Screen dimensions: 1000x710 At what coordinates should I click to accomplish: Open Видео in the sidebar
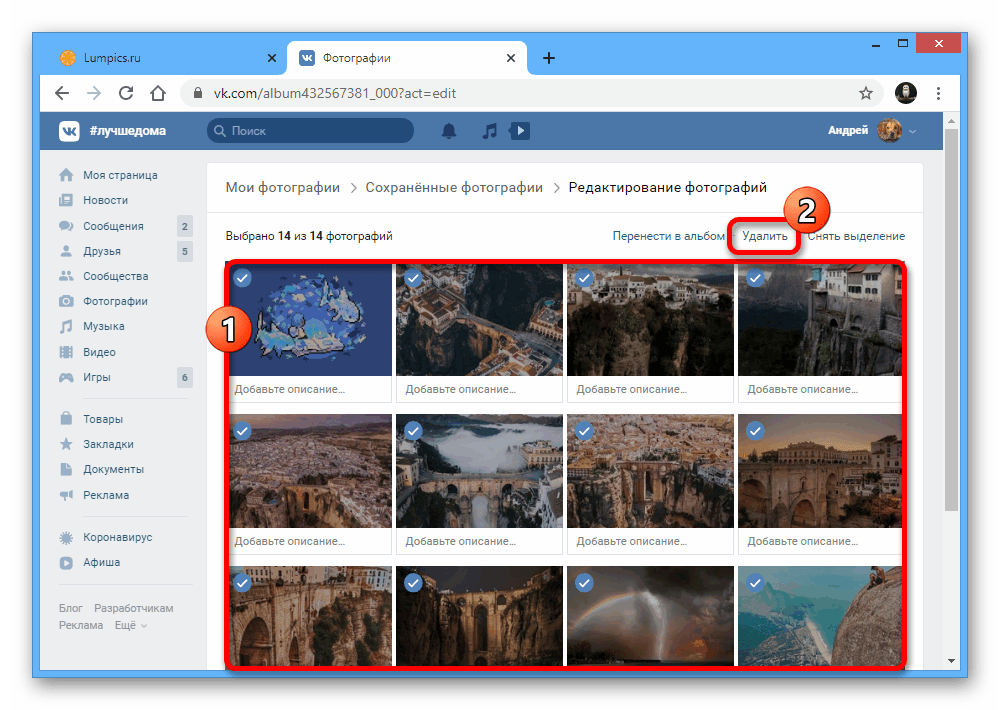coord(99,352)
